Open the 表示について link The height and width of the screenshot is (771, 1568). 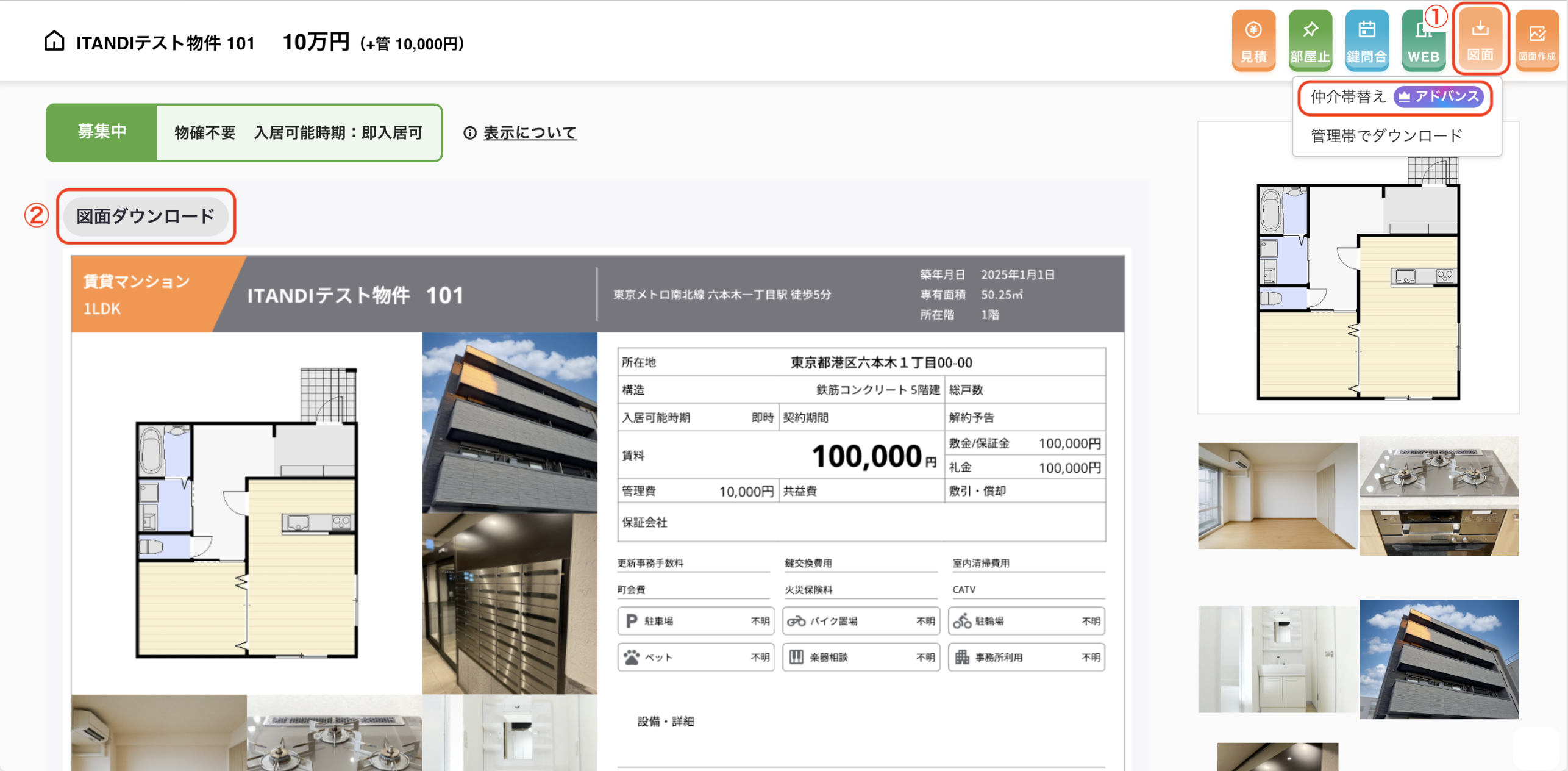point(529,132)
